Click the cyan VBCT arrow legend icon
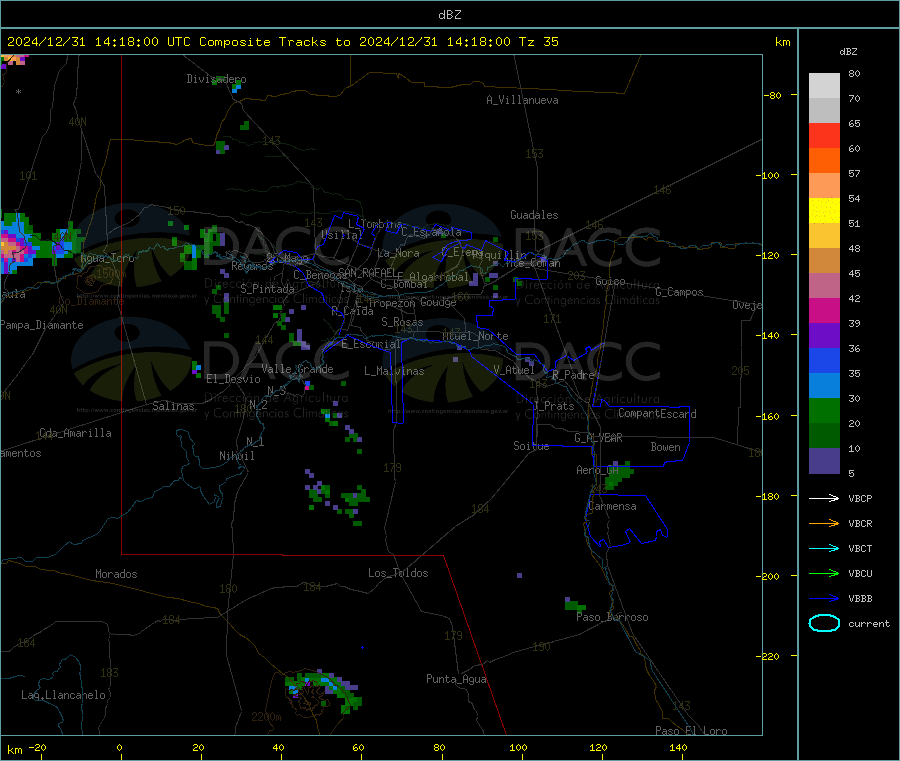 click(824, 548)
